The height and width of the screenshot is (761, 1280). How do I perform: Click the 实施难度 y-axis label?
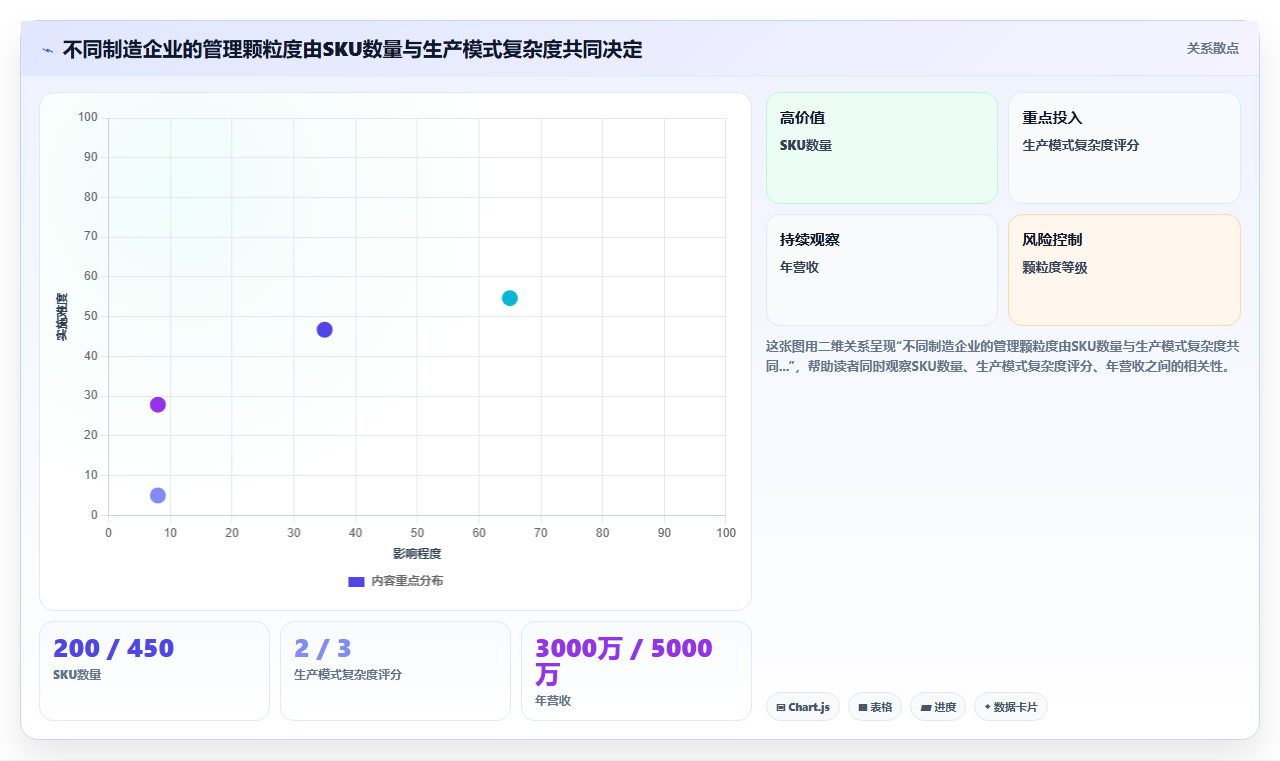click(x=61, y=317)
